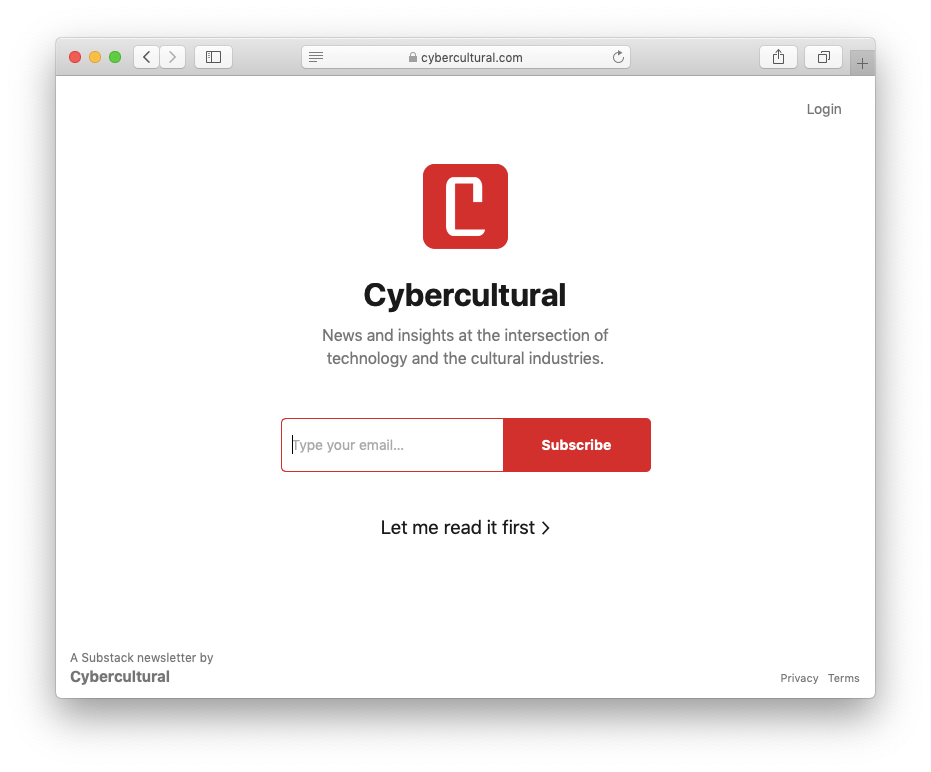Click the Cybercultural footer name link
The image size is (931, 772).
point(120,677)
